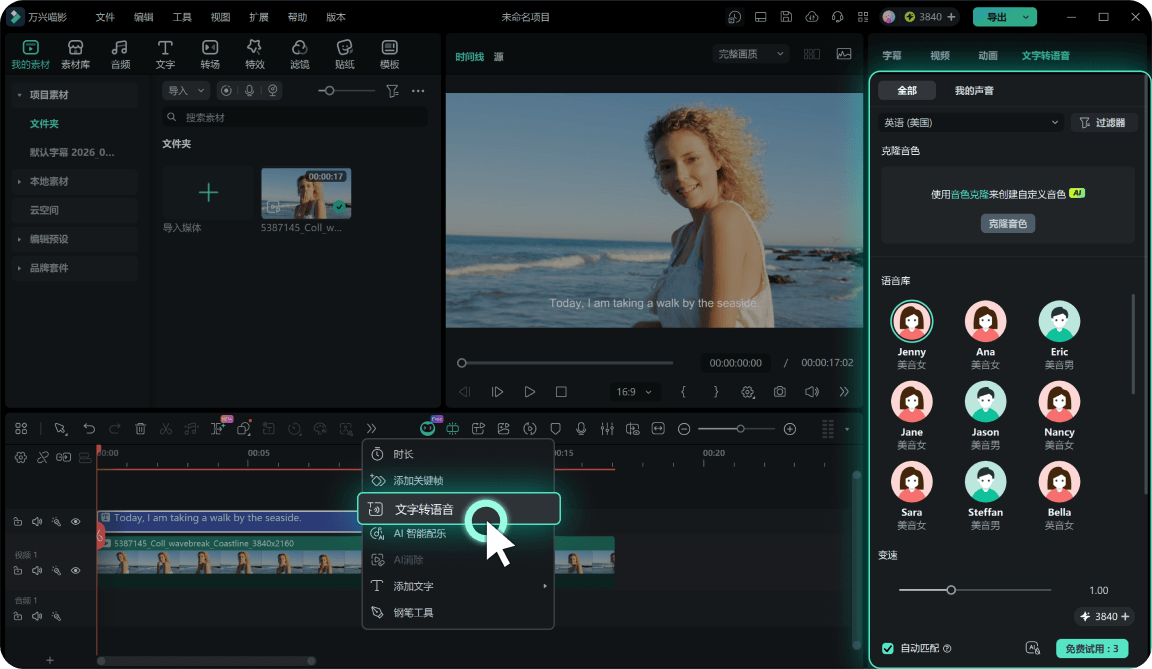Choose 时长 in the context menu
This screenshot has height=669, width=1152.
(x=458, y=455)
